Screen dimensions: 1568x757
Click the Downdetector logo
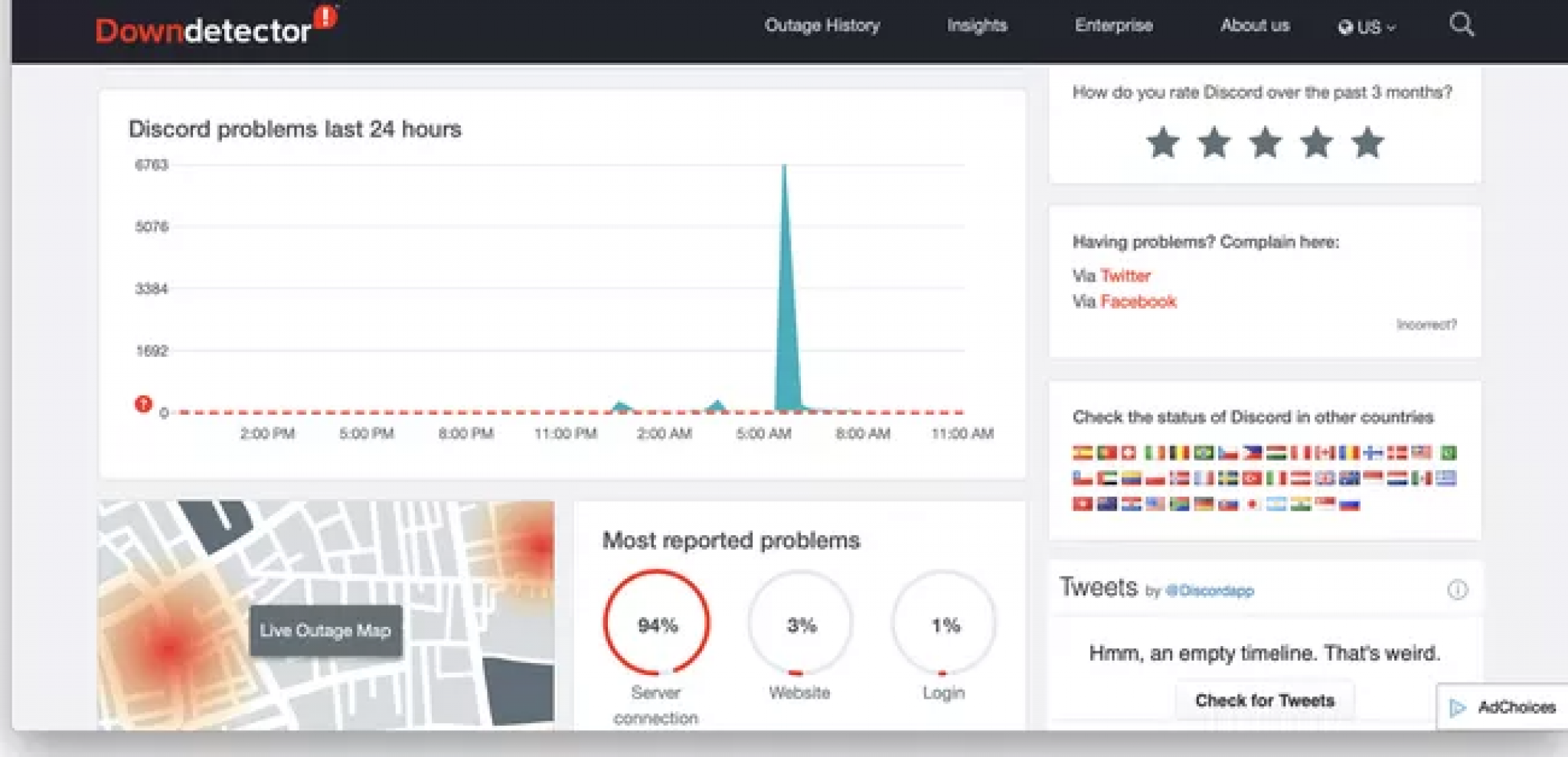[x=216, y=24]
